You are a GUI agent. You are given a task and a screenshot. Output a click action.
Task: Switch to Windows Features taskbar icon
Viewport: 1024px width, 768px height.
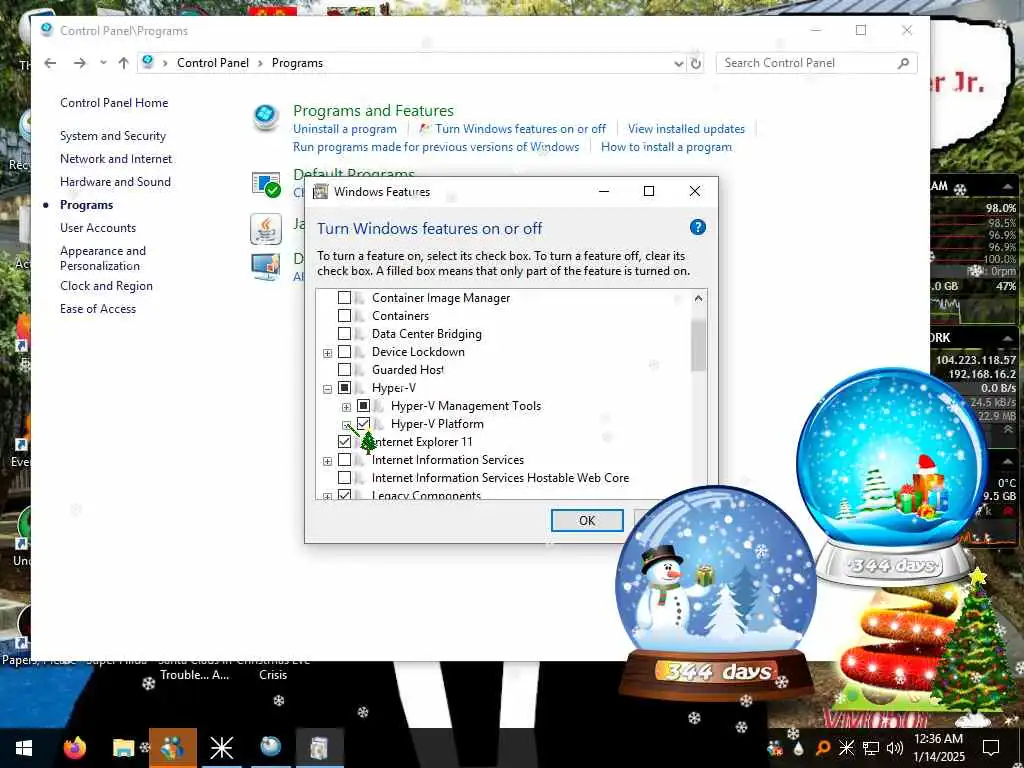coord(319,748)
